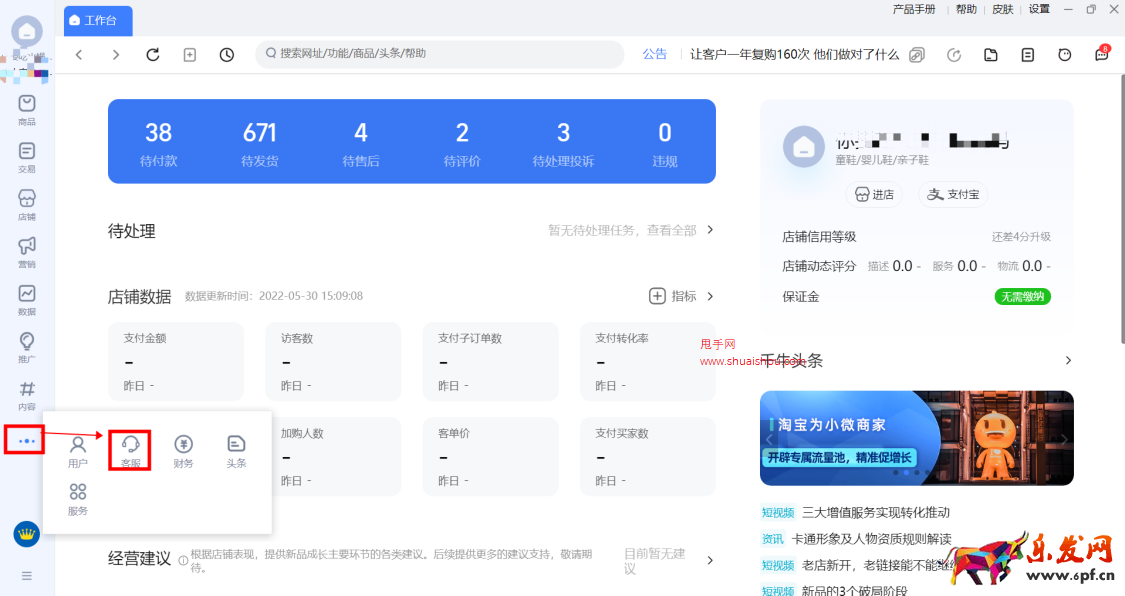Open the 公告 announcements link
Viewport: 1125px width, 596px height.
[x=654, y=54]
